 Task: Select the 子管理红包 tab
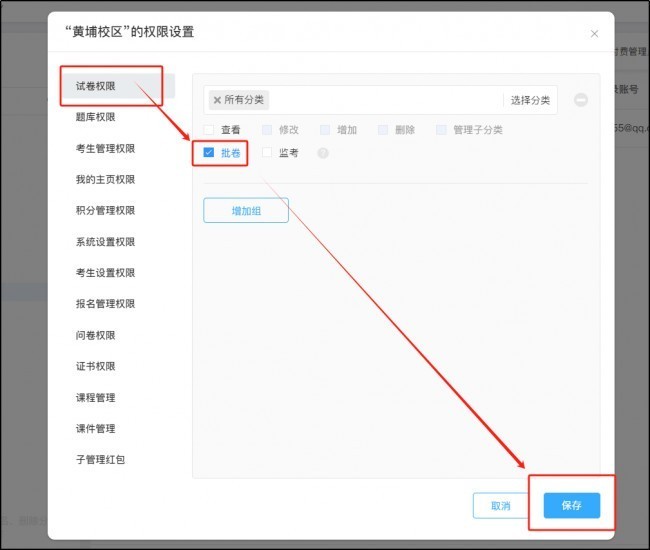point(100,460)
